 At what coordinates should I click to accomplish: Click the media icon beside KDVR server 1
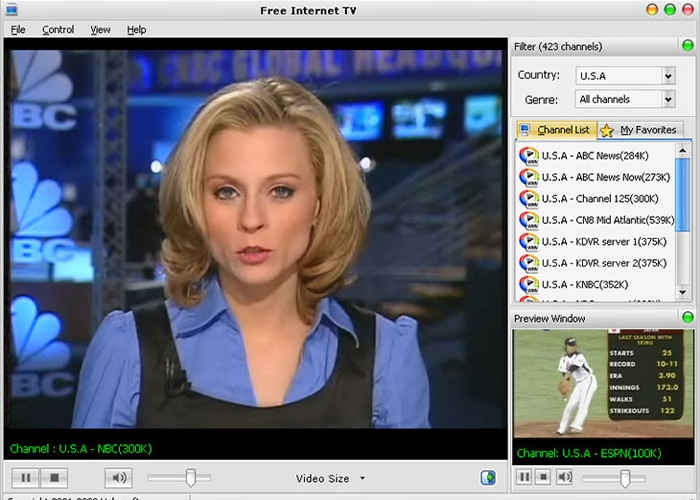click(x=529, y=242)
